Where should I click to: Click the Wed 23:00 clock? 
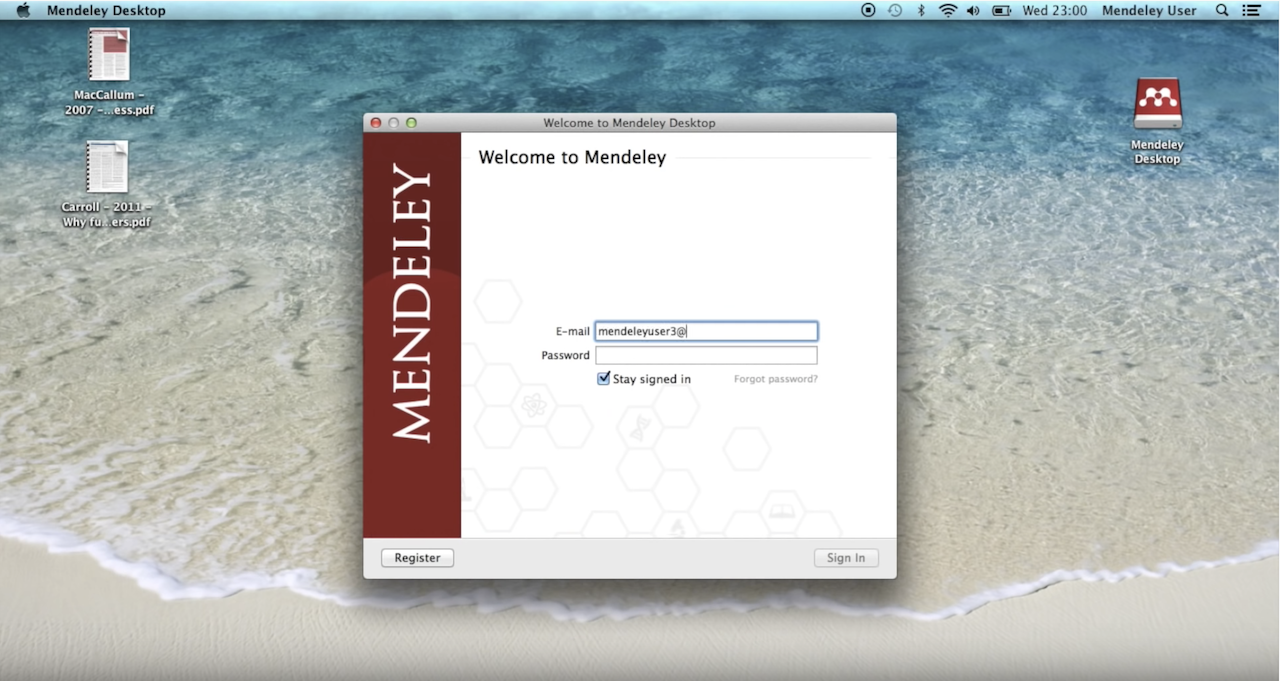(1054, 11)
